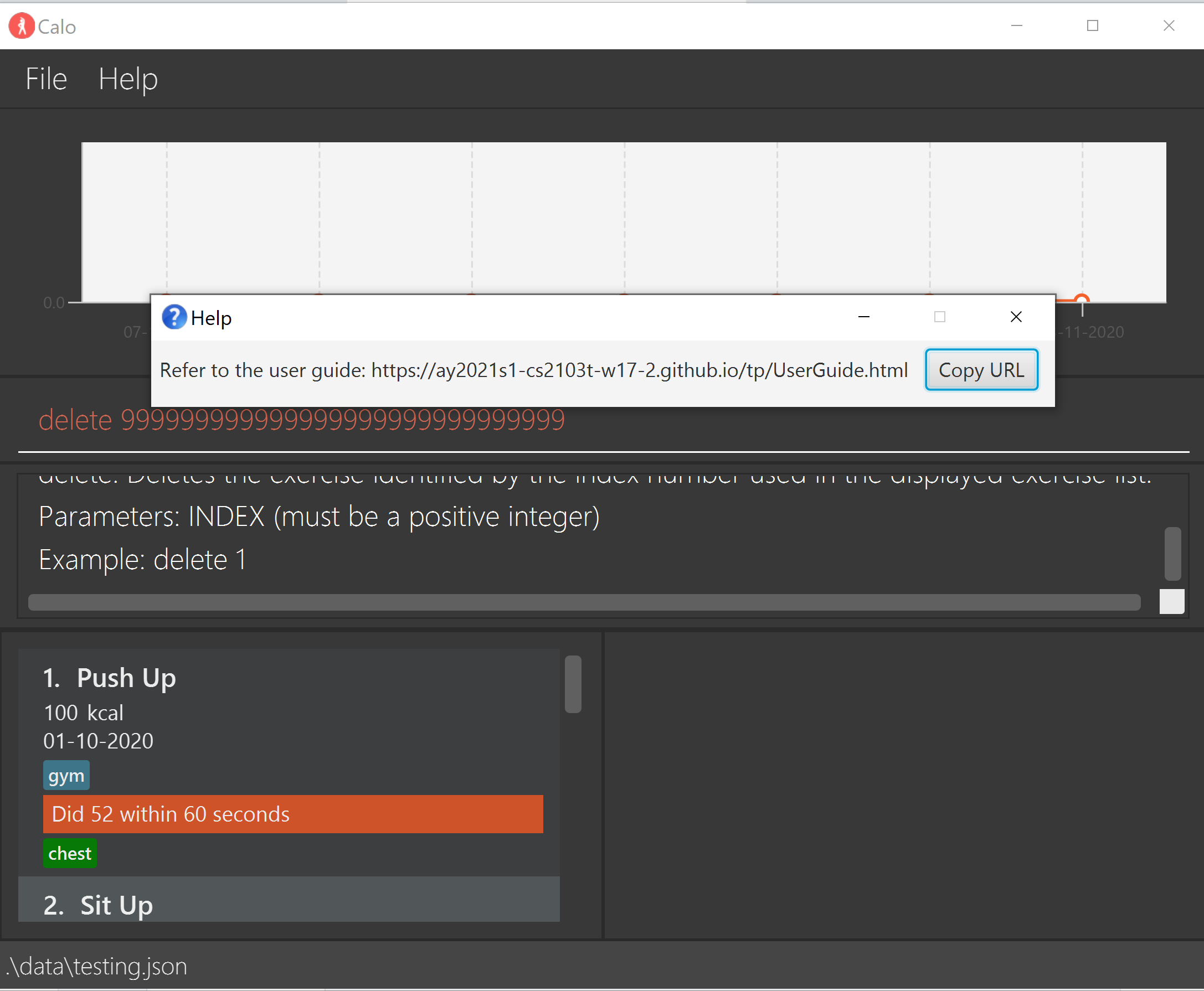Image resolution: width=1204 pixels, height=991 pixels.
Task: Click the Help dialog question mark icon
Action: [x=173, y=317]
